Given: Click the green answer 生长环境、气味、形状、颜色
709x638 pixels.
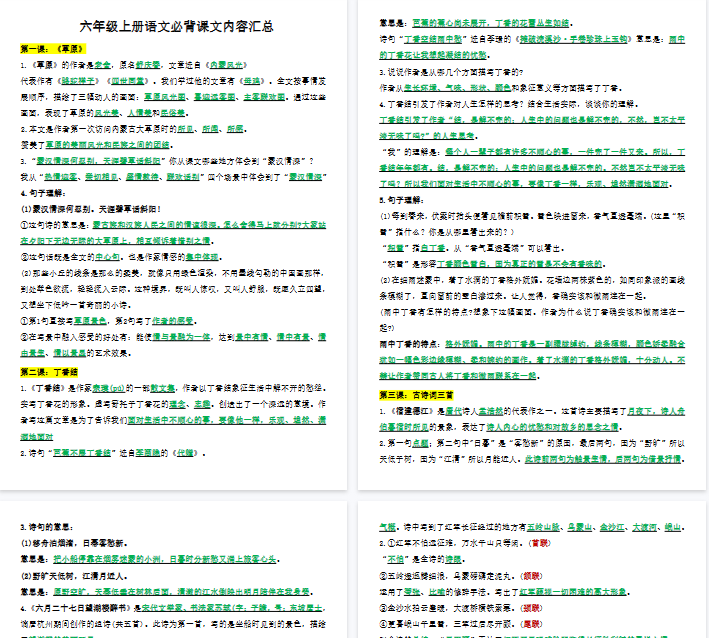Looking at the screenshot, I should [458, 88].
